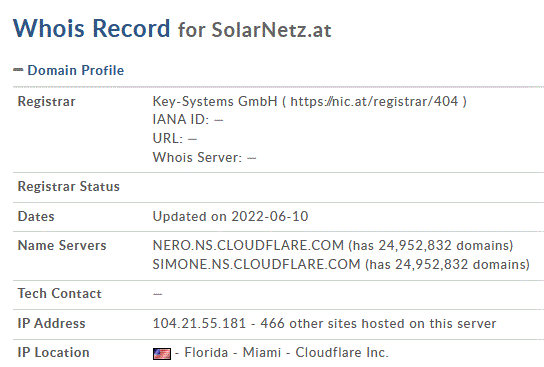The image size is (544, 367).
Task: Click the 'Registrar Status' row label
Action: (69, 186)
